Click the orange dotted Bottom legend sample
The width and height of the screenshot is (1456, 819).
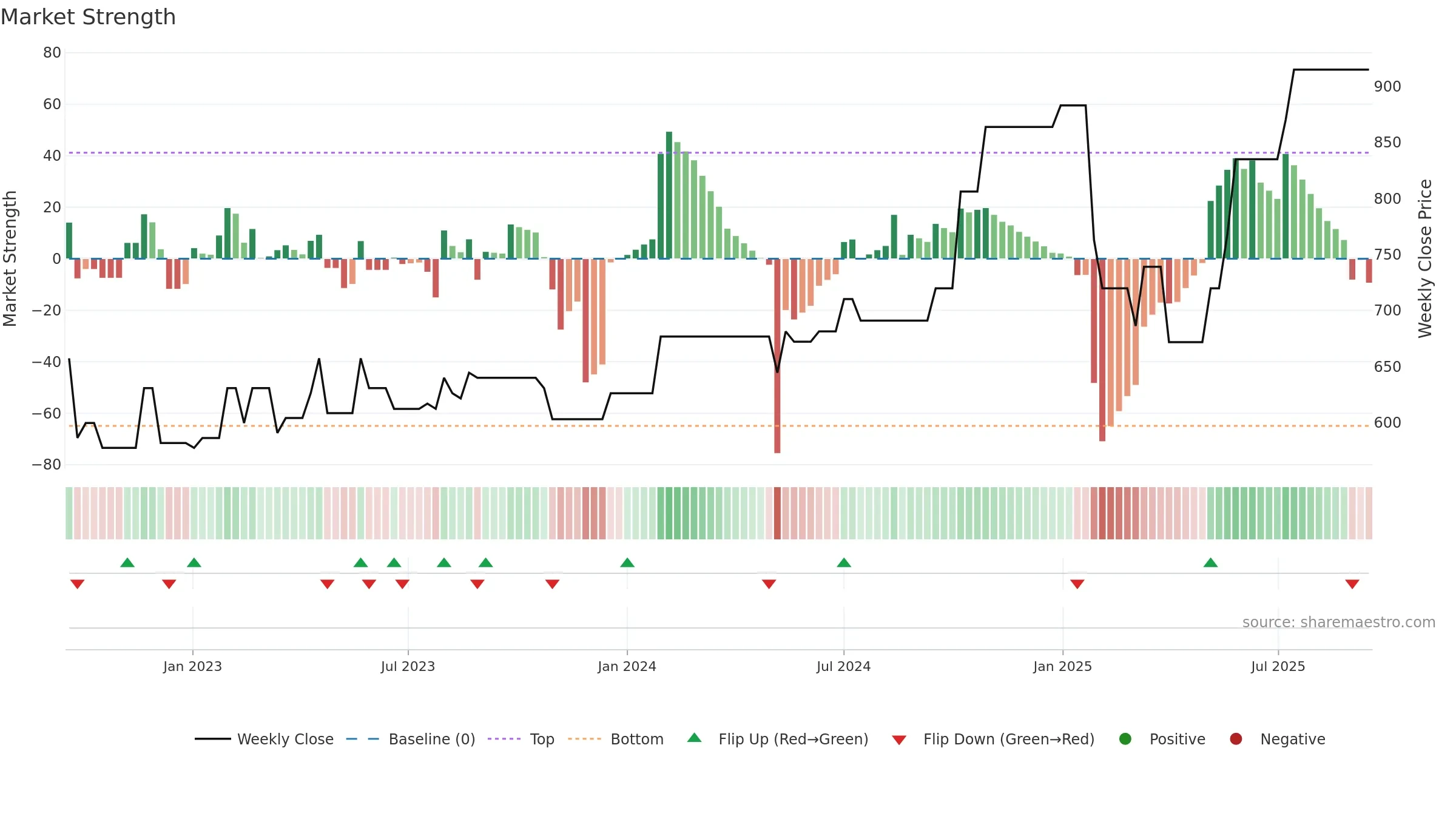click(x=585, y=739)
